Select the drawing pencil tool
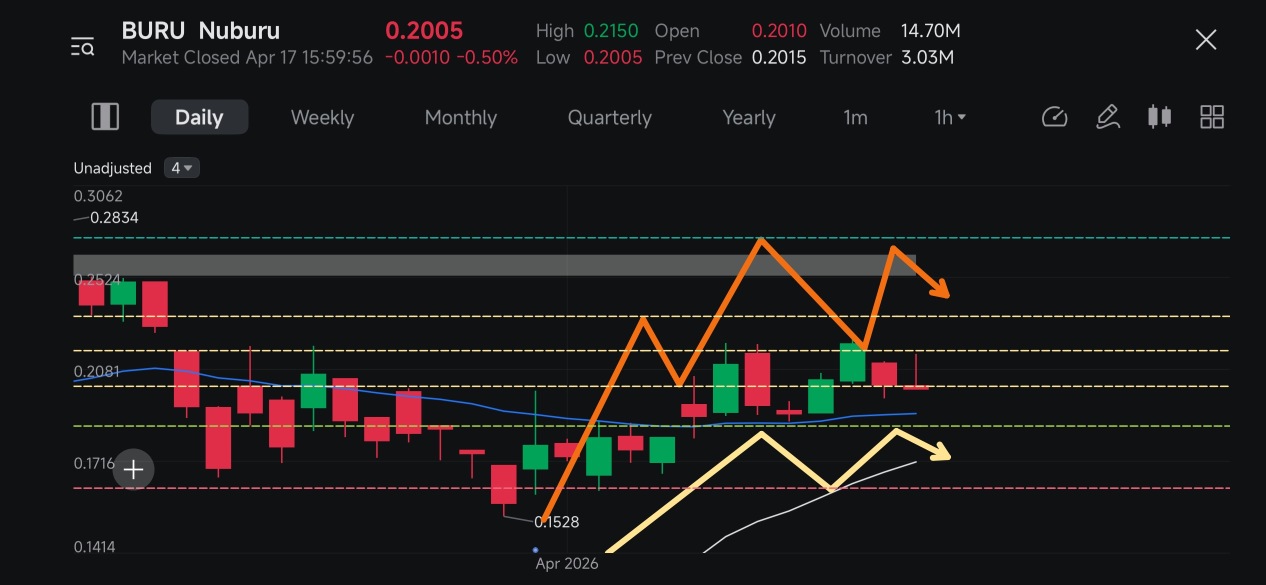The image size is (1266, 585). tap(1107, 117)
